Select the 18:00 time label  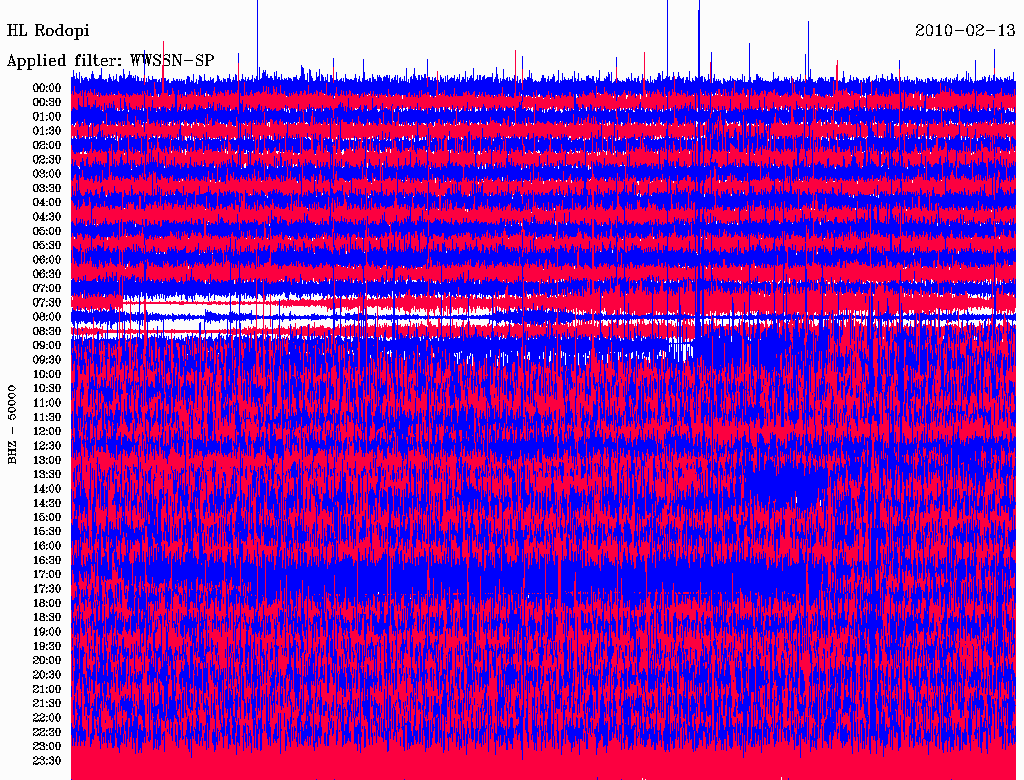[x=47, y=604]
